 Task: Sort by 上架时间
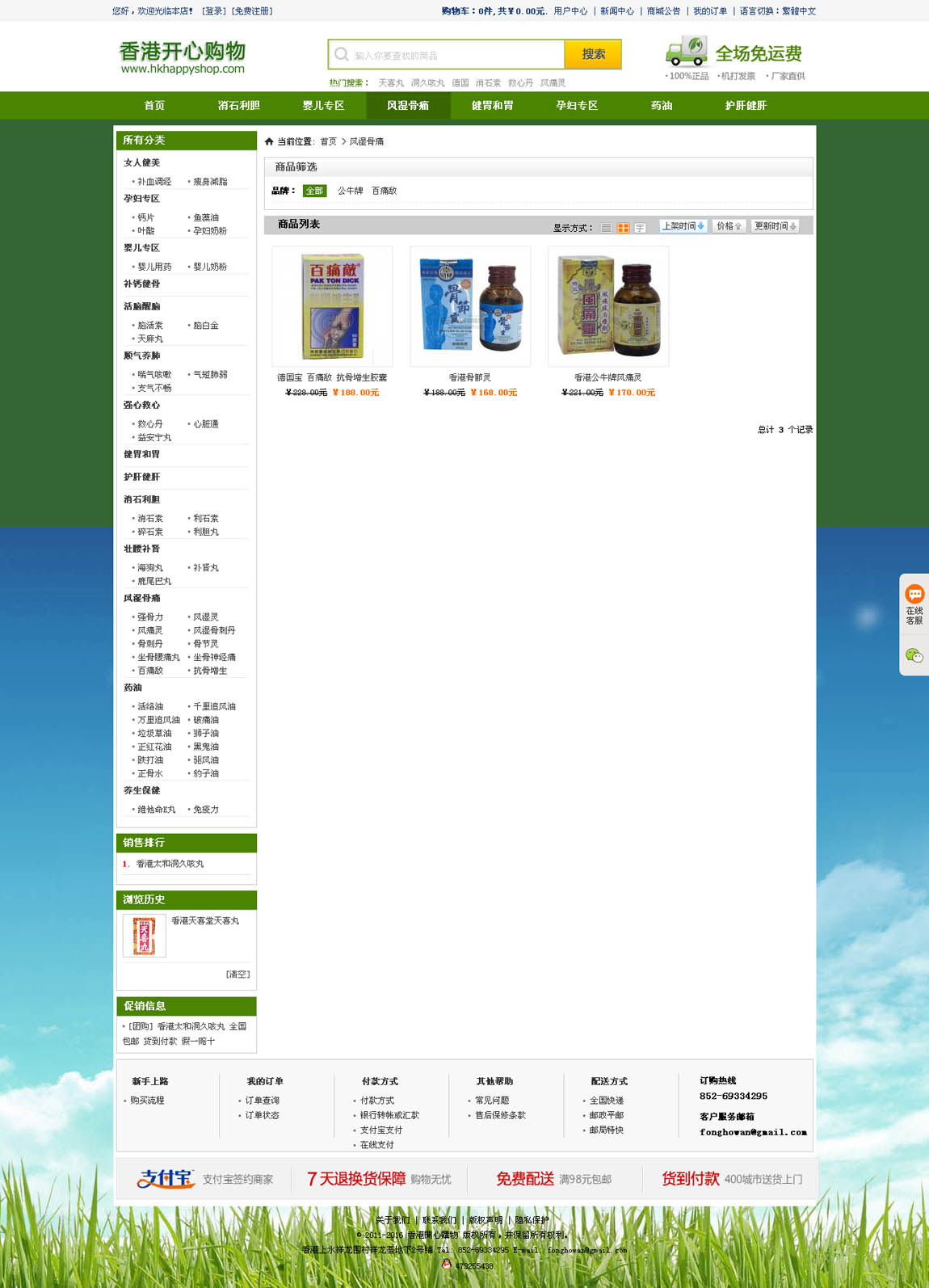[x=683, y=226]
